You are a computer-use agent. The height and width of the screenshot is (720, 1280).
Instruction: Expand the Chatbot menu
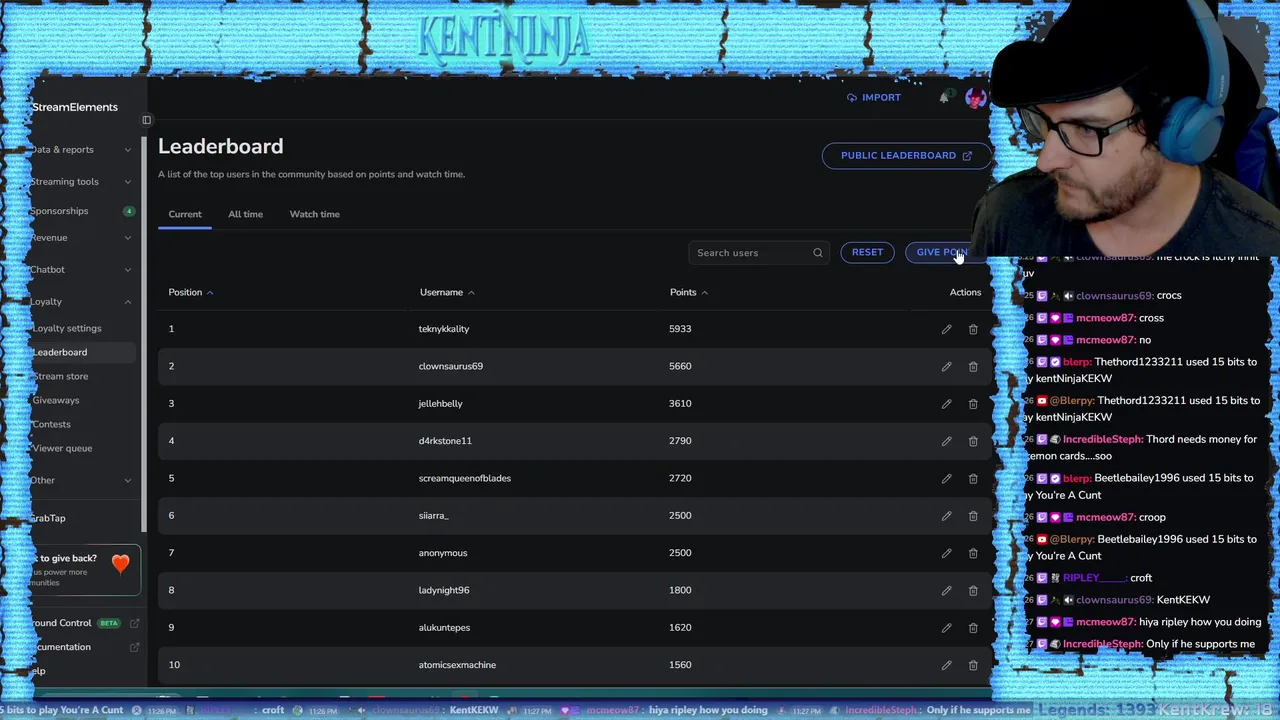(x=81, y=270)
